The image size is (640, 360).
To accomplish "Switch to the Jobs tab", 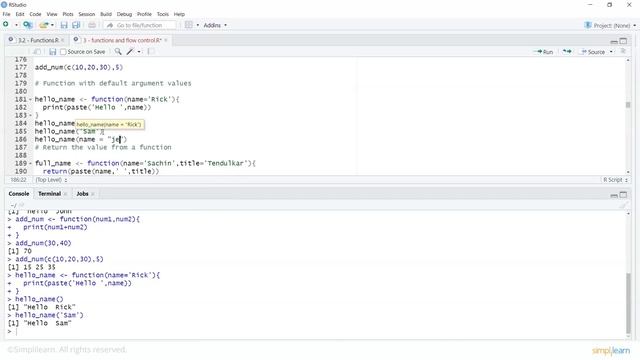I will (82, 193).
